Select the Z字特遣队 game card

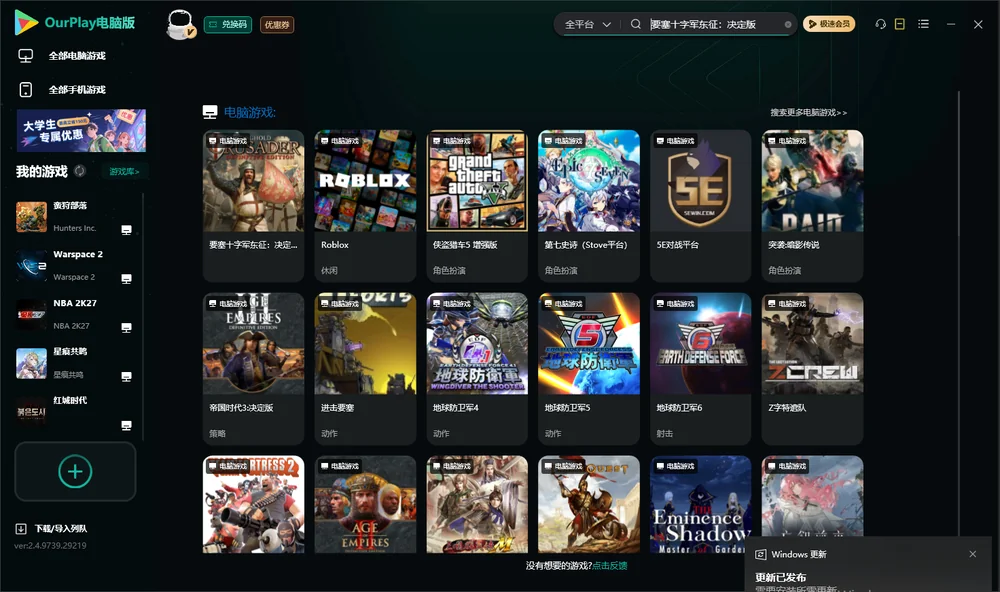pyautogui.click(x=812, y=369)
